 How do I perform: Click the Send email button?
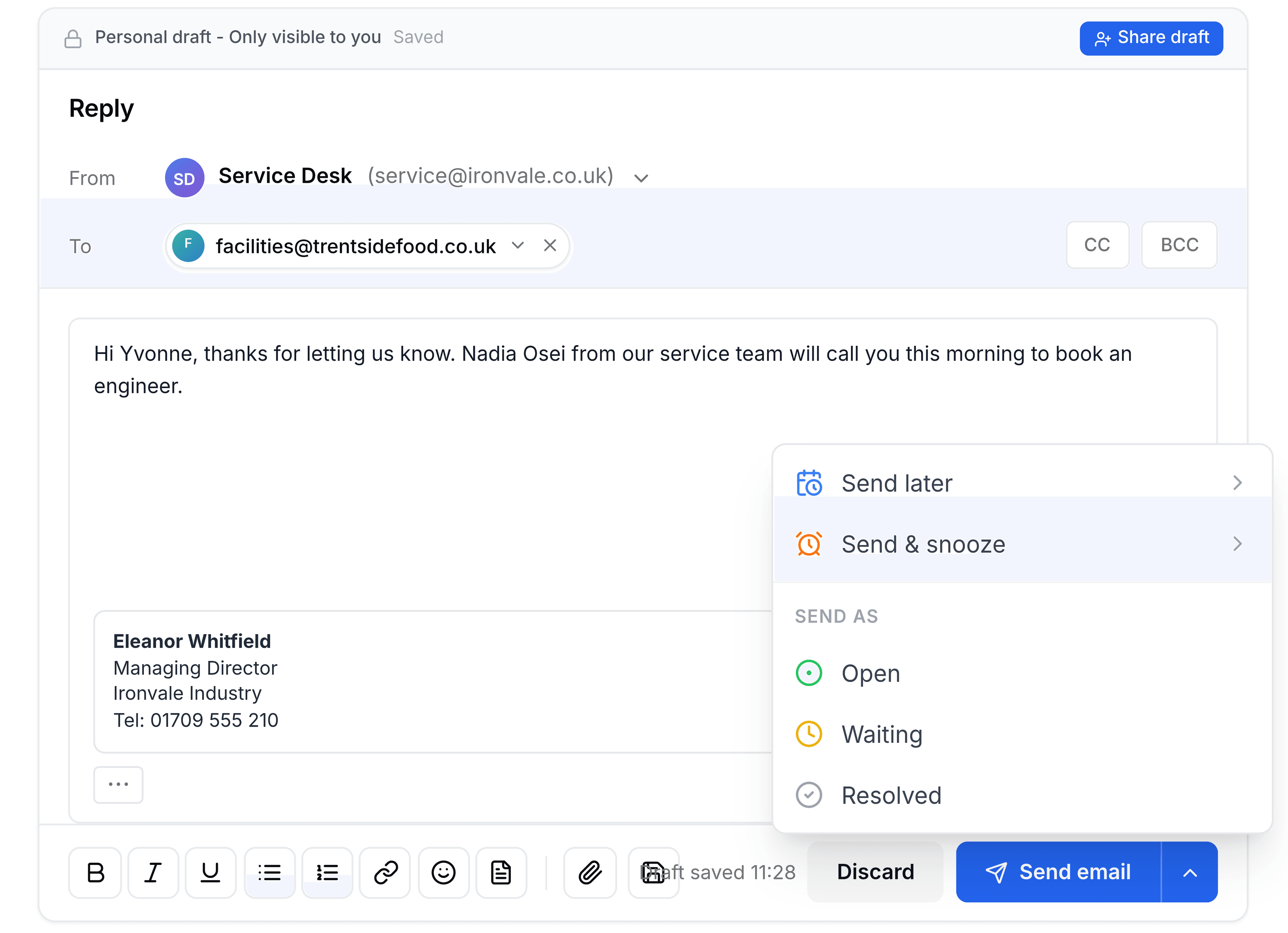[x=1059, y=872]
